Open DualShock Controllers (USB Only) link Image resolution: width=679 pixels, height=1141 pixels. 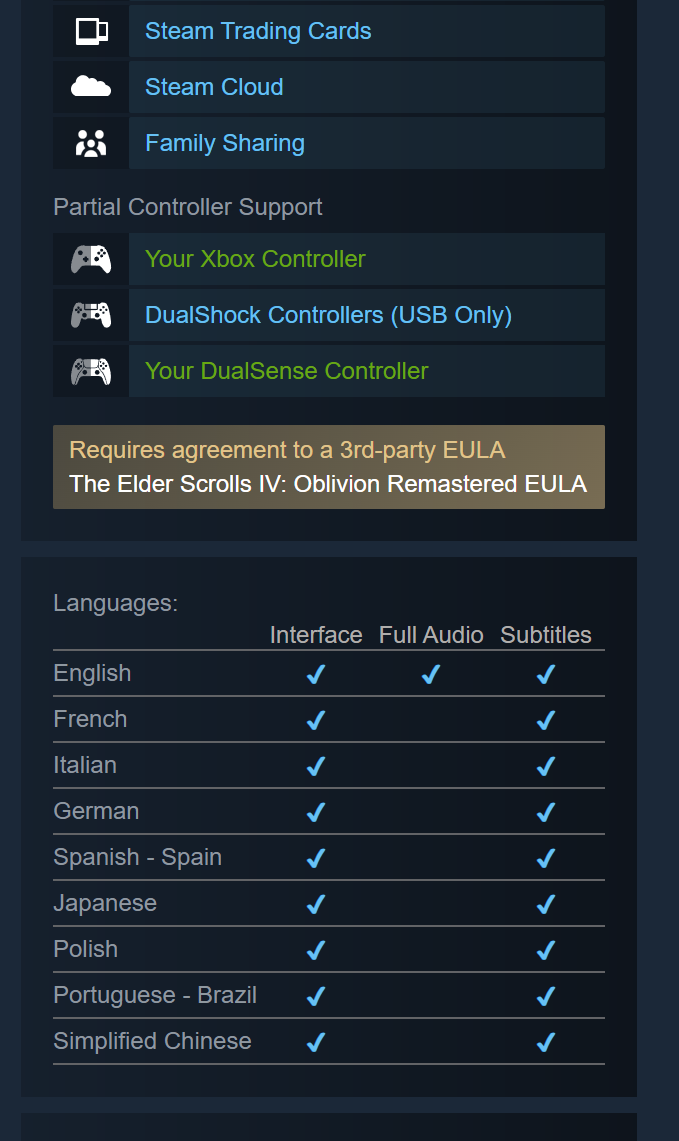(x=328, y=315)
